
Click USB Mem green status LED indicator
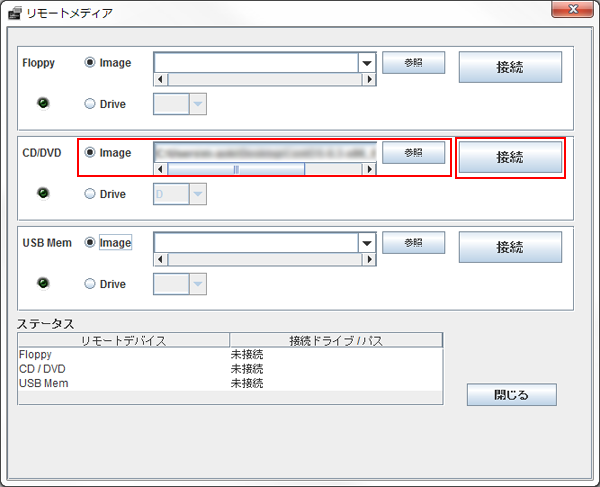tap(43, 283)
